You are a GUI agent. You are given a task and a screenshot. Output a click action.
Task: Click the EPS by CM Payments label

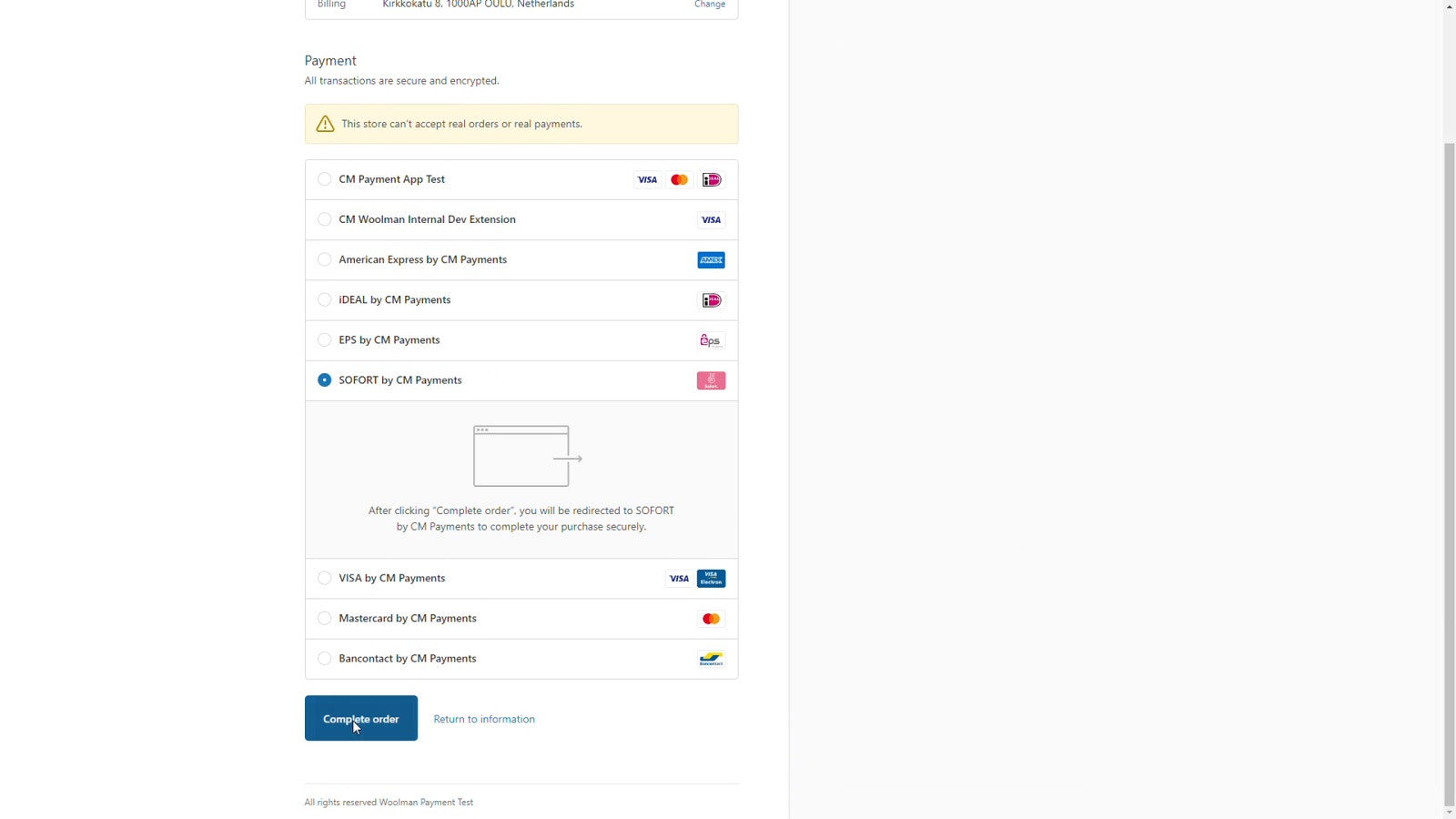coord(389,339)
